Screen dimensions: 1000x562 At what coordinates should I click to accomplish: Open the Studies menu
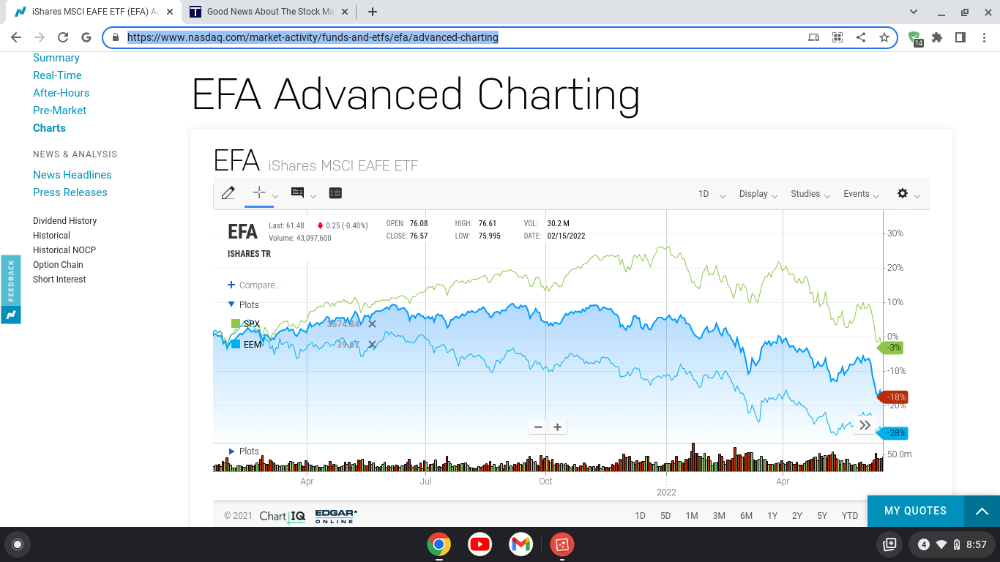tap(810, 194)
